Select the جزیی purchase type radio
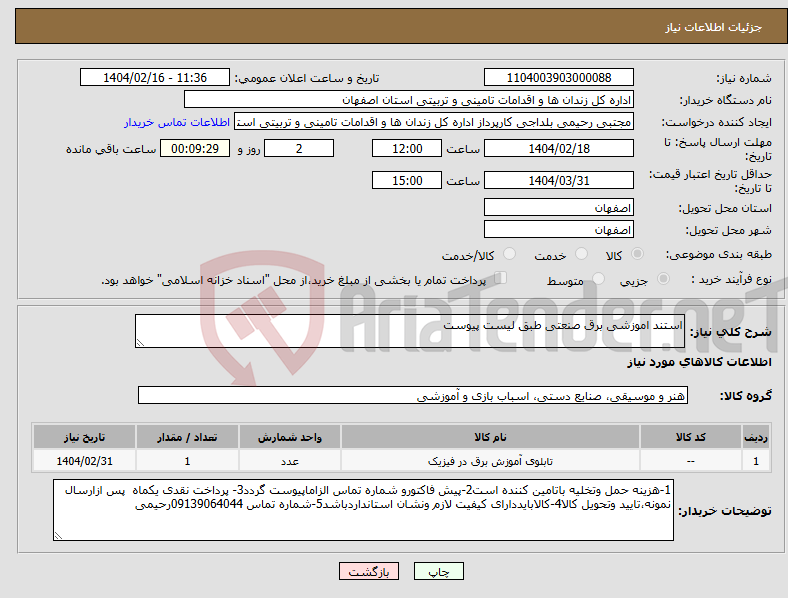Screen dimensions: 788x598 663,278
